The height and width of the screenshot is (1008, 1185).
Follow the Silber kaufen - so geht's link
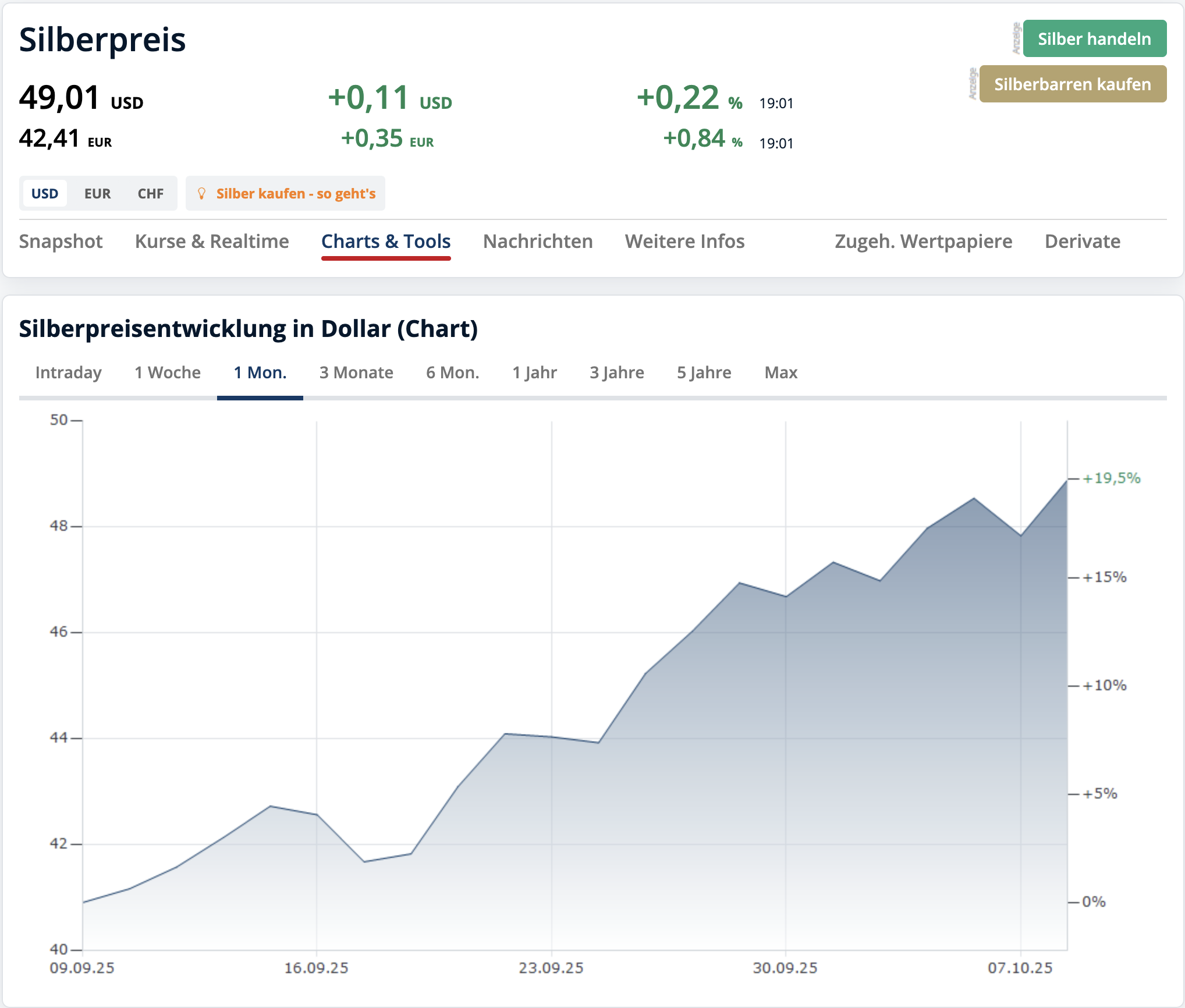click(296, 194)
